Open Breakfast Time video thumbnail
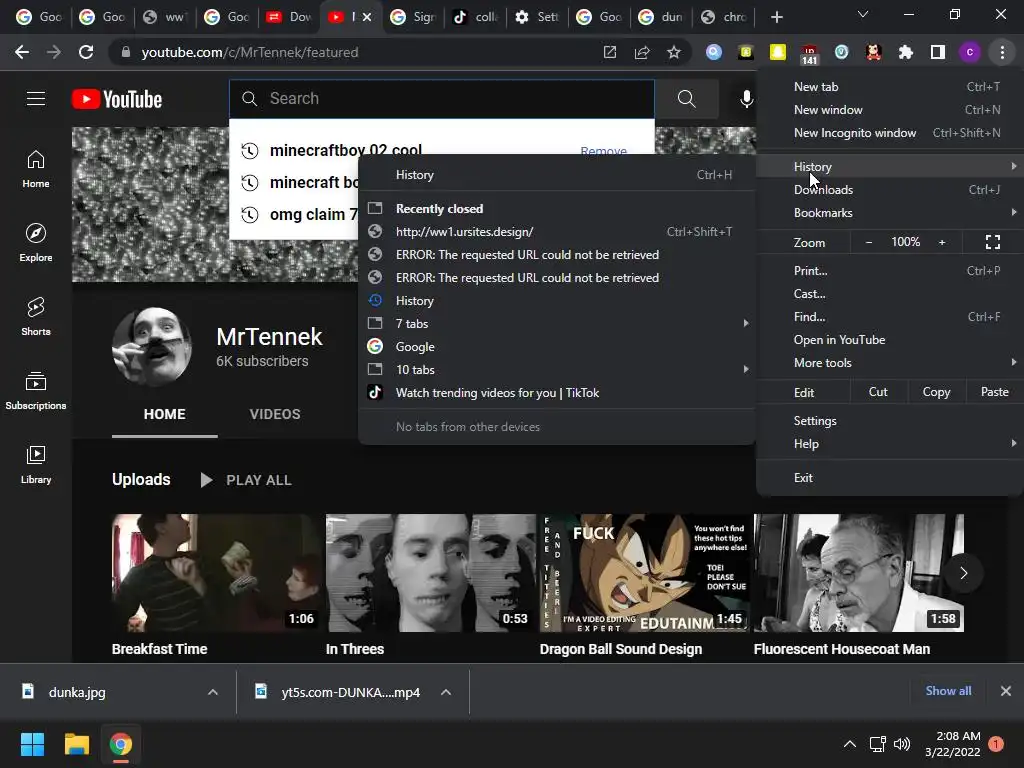Viewport: 1024px width, 768px height. 216,573
